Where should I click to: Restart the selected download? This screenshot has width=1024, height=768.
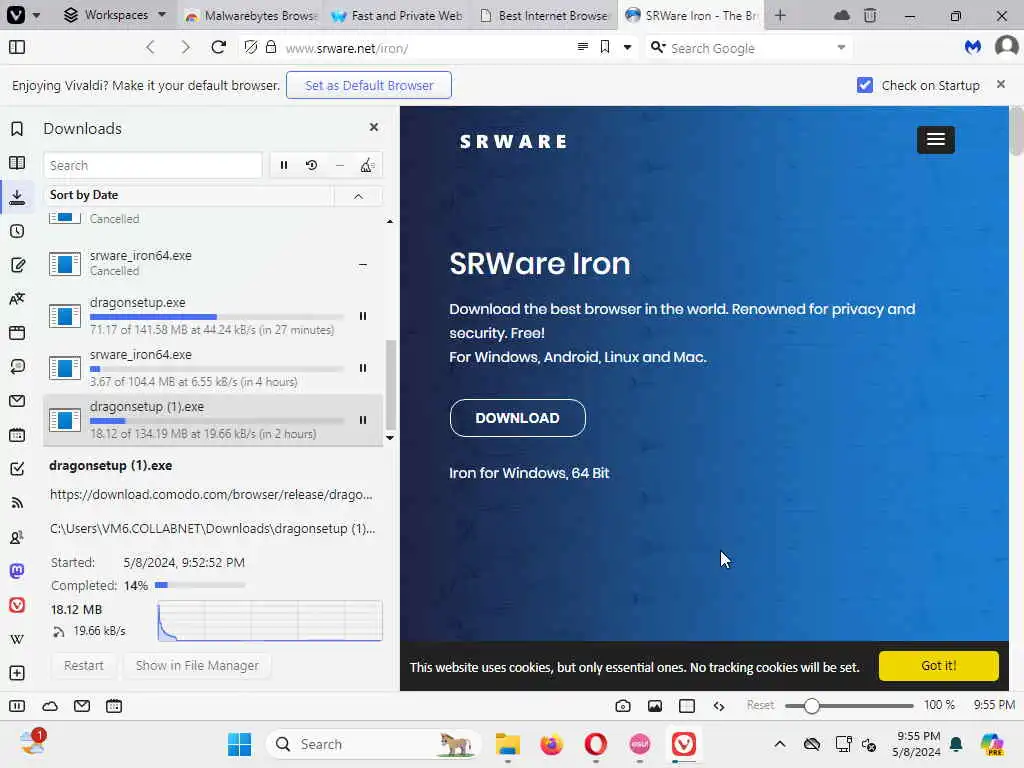tap(84, 665)
